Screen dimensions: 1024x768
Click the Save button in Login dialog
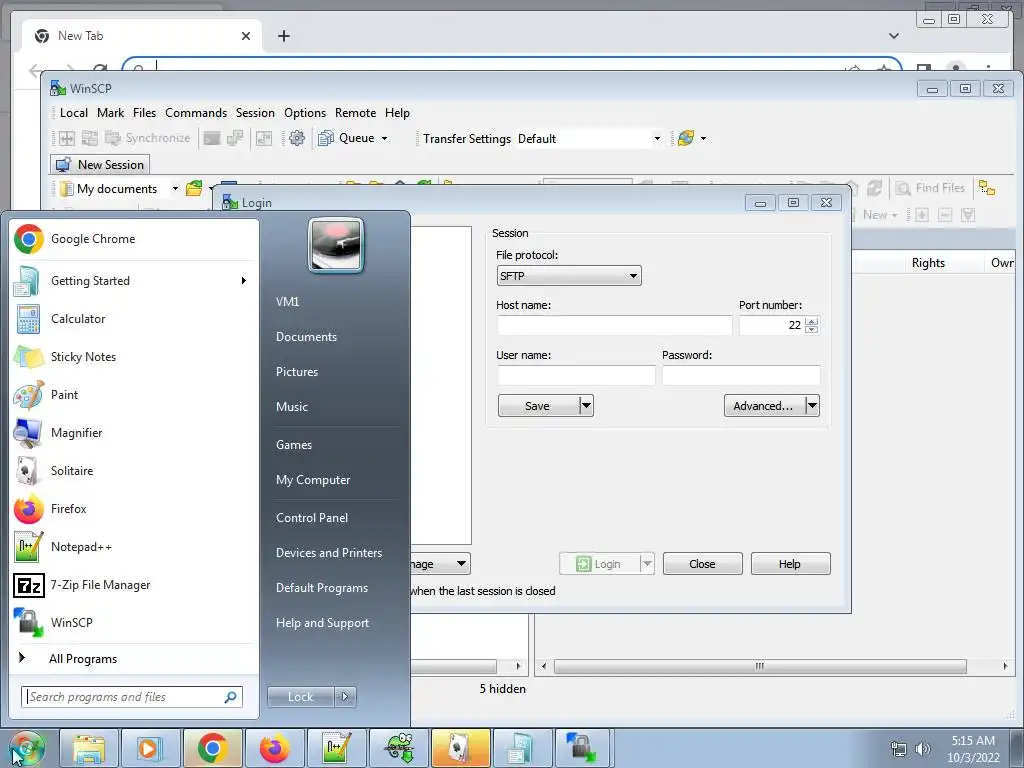537,406
